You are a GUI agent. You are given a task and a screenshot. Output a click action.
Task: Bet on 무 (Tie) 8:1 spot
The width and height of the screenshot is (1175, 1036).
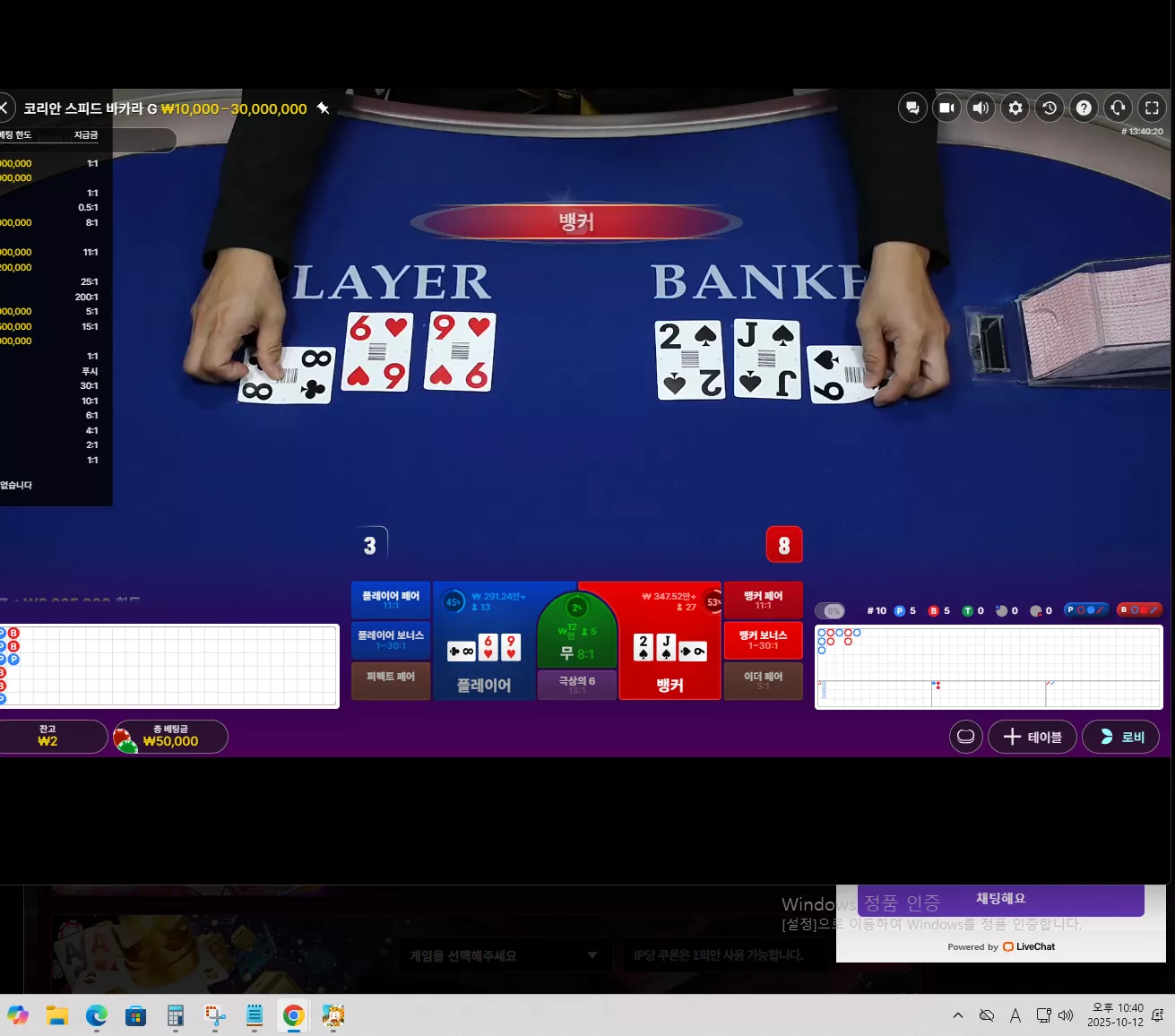pos(577,631)
